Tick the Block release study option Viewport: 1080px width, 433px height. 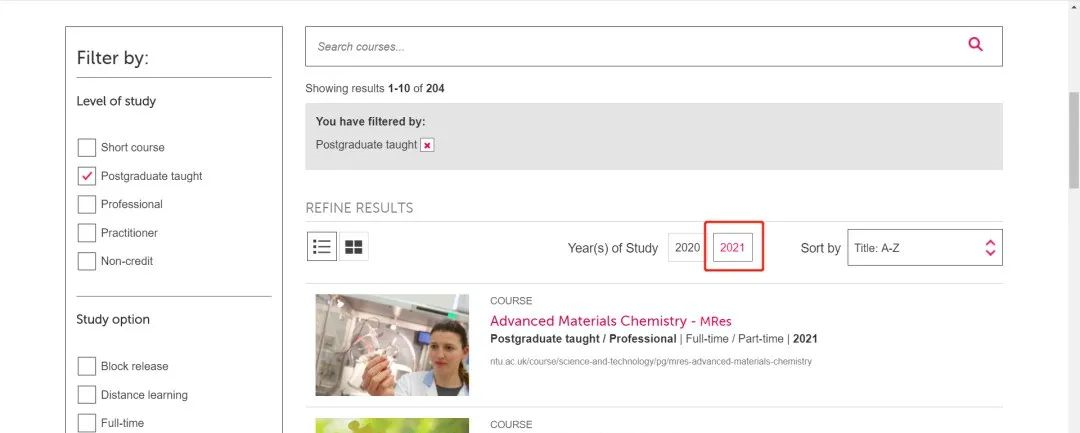click(87, 366)
